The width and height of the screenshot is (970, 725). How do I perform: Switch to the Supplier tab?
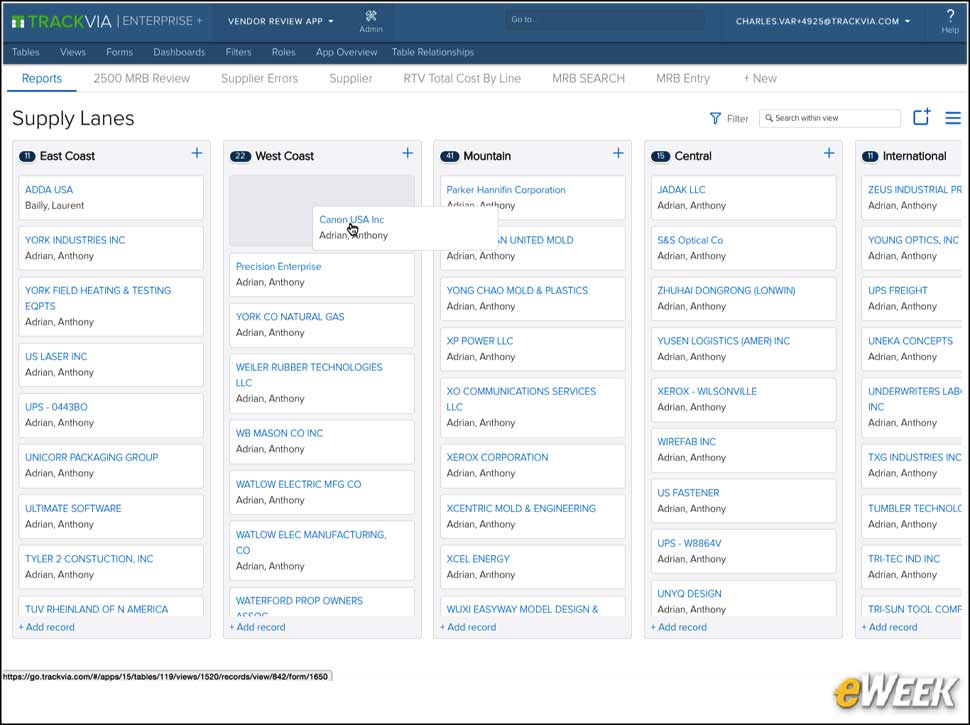tap(351, 79)
